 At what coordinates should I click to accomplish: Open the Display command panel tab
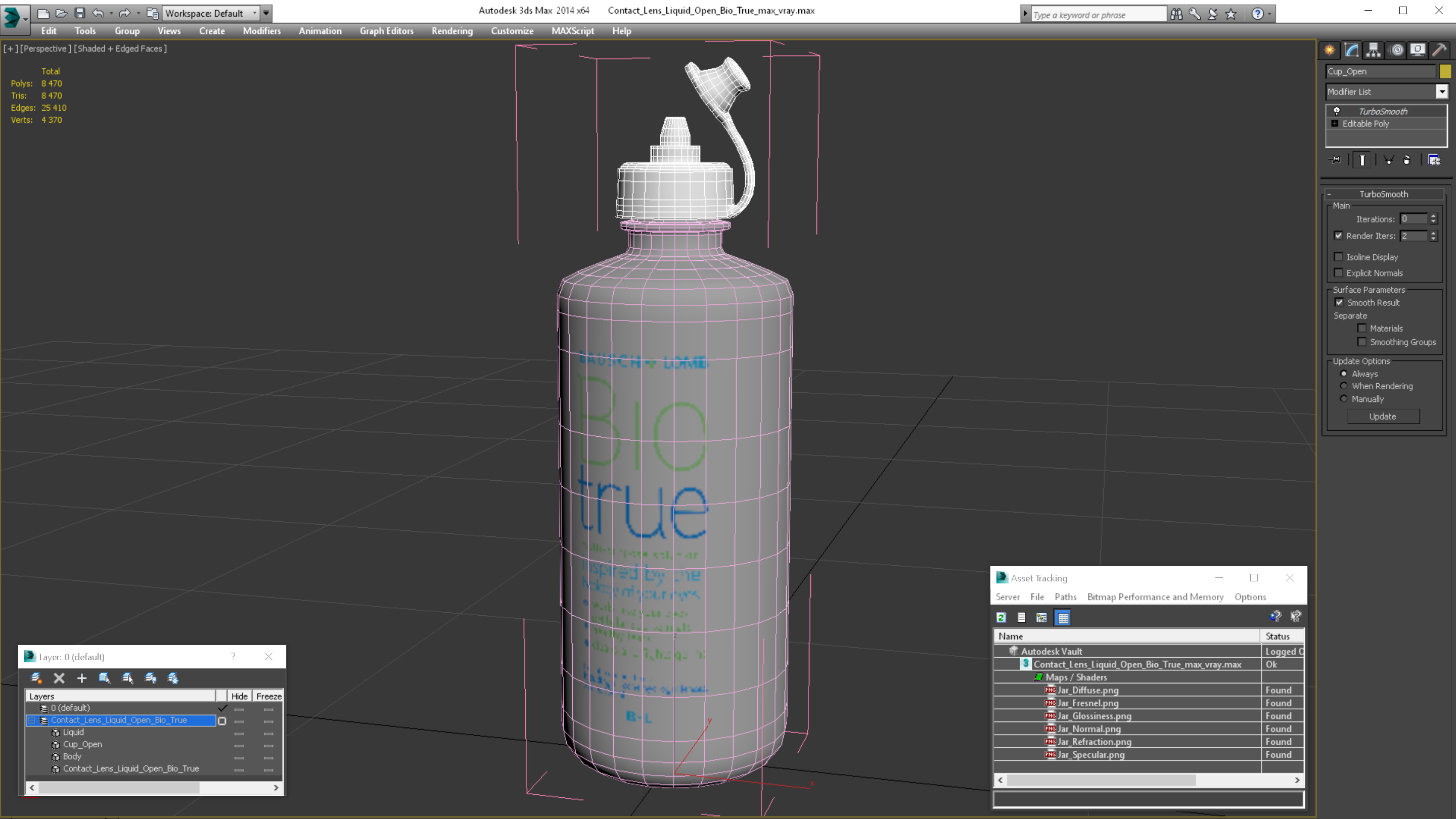(x=1418, y=51)
